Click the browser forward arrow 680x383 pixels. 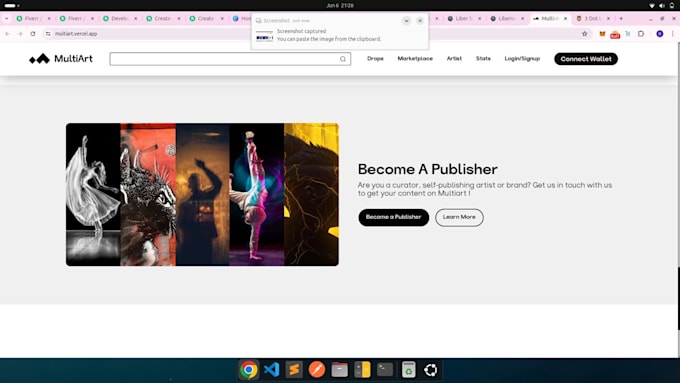[x=20, y=33]
